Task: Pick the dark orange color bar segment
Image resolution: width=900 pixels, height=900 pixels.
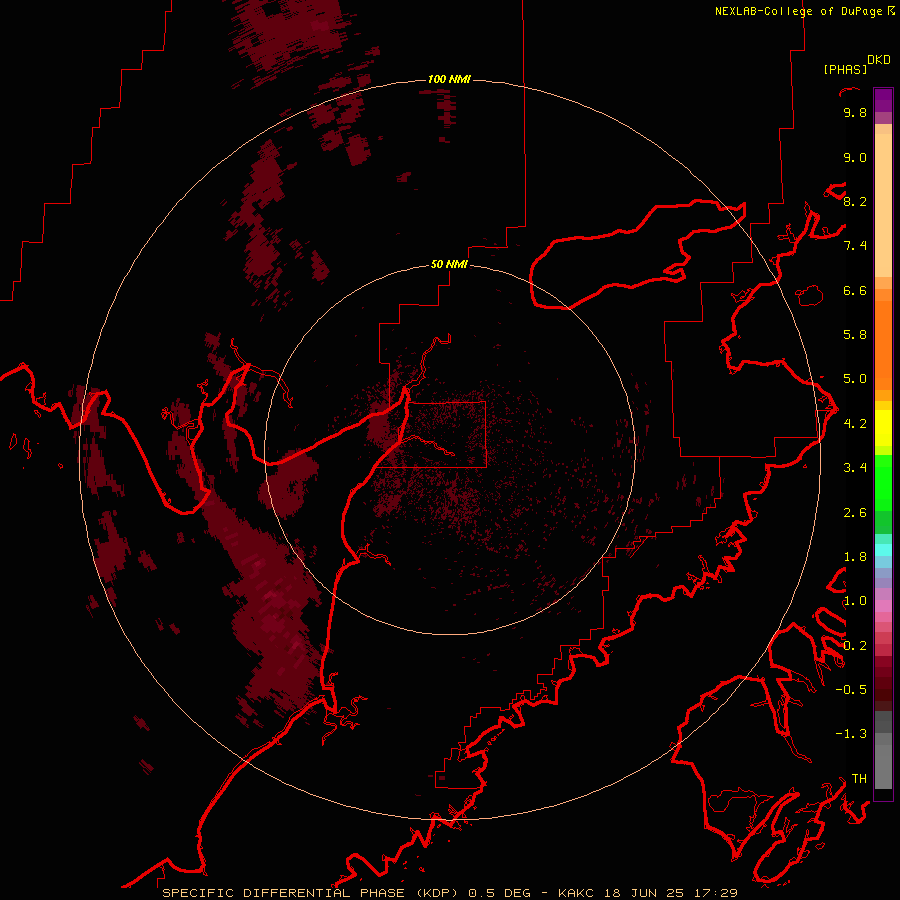Action: (x=883, y=346)
